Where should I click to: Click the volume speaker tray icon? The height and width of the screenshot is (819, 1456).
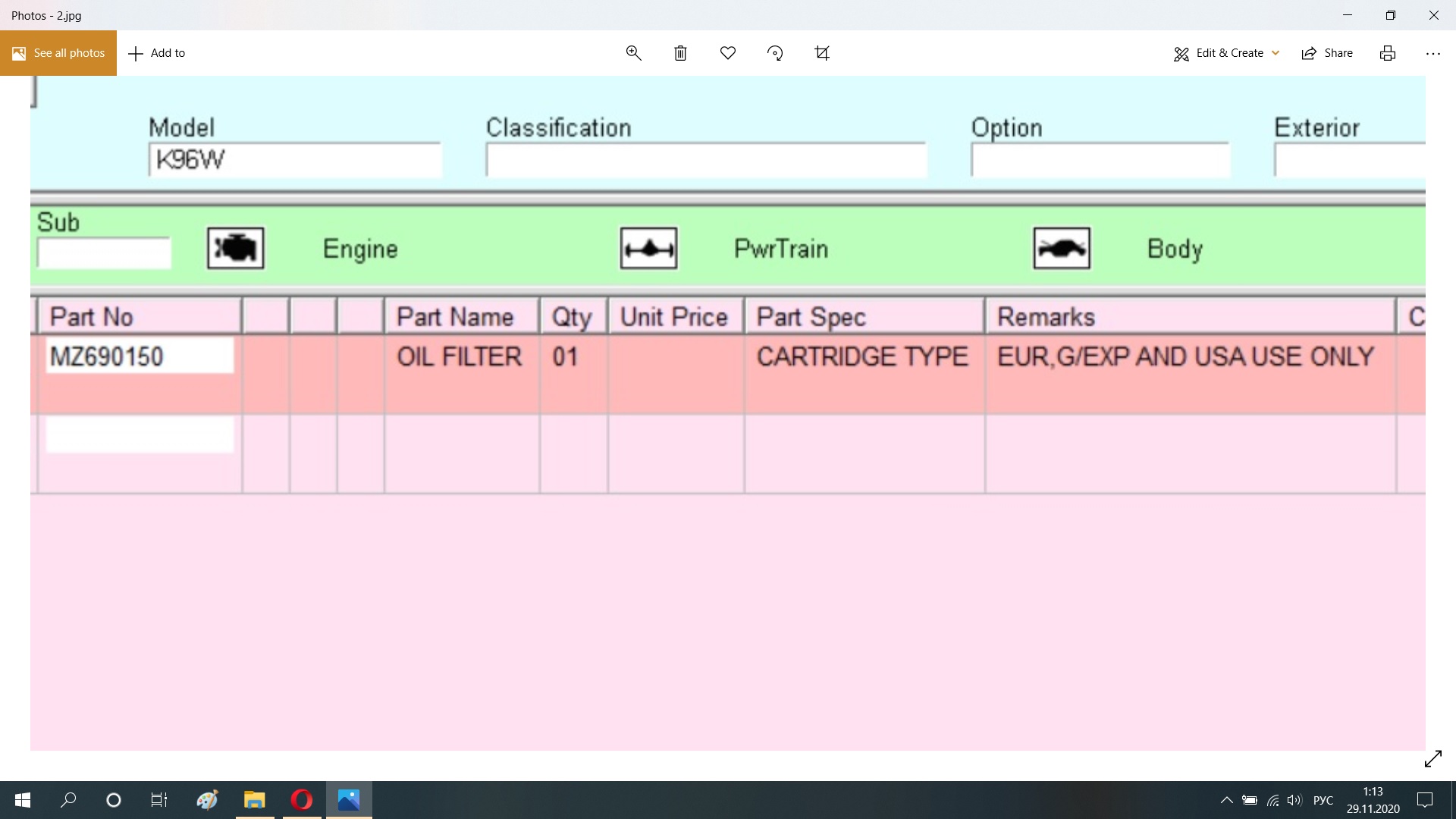click(1294, 800)
